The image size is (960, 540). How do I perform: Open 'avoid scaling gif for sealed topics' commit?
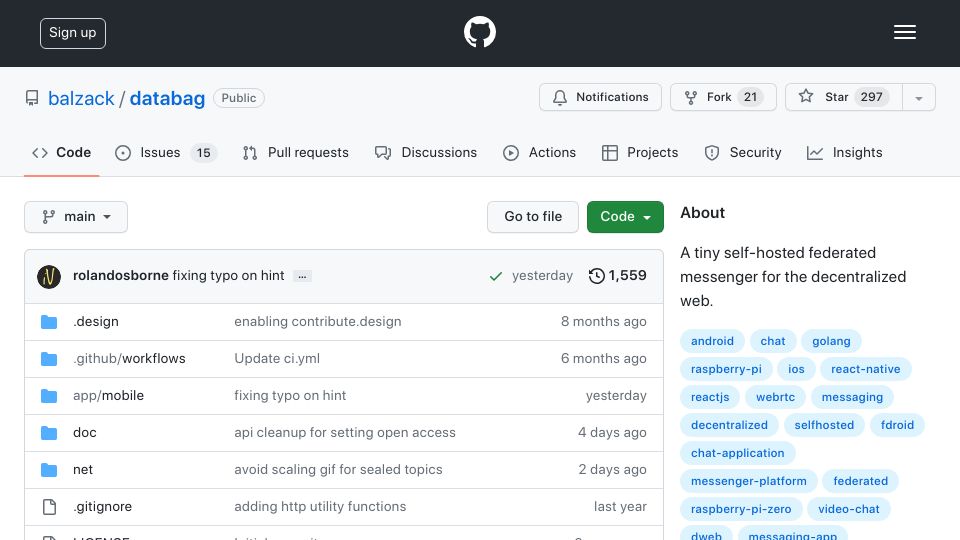[x=338, y=470]
